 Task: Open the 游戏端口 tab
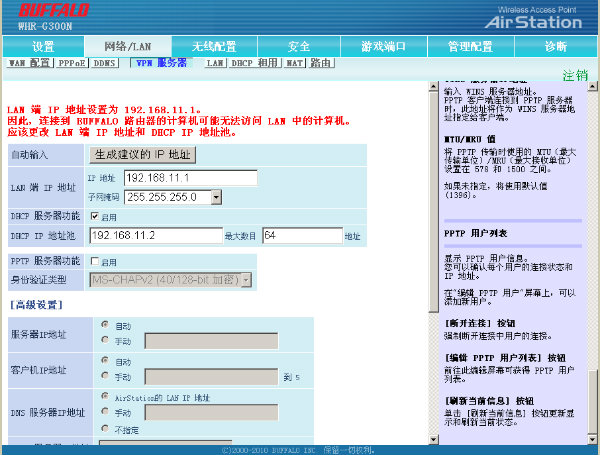(383, 47)
